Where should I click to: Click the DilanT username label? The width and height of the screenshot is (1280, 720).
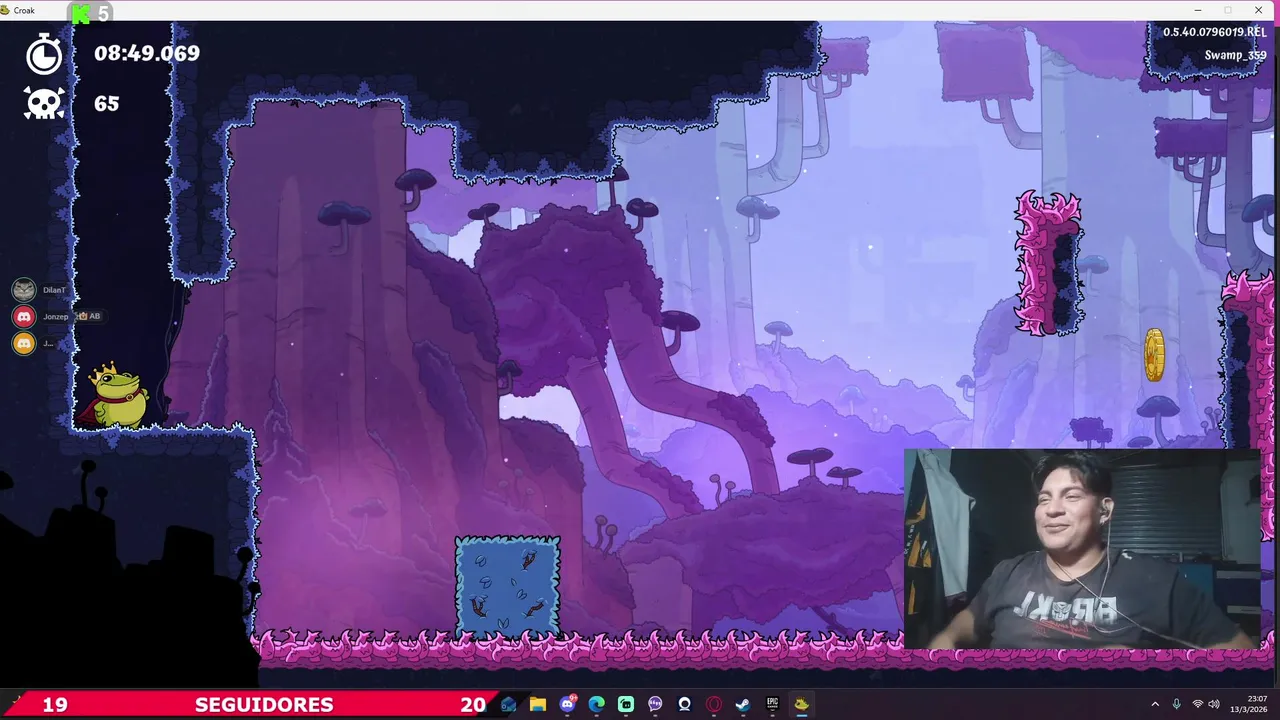coord(54,290)
